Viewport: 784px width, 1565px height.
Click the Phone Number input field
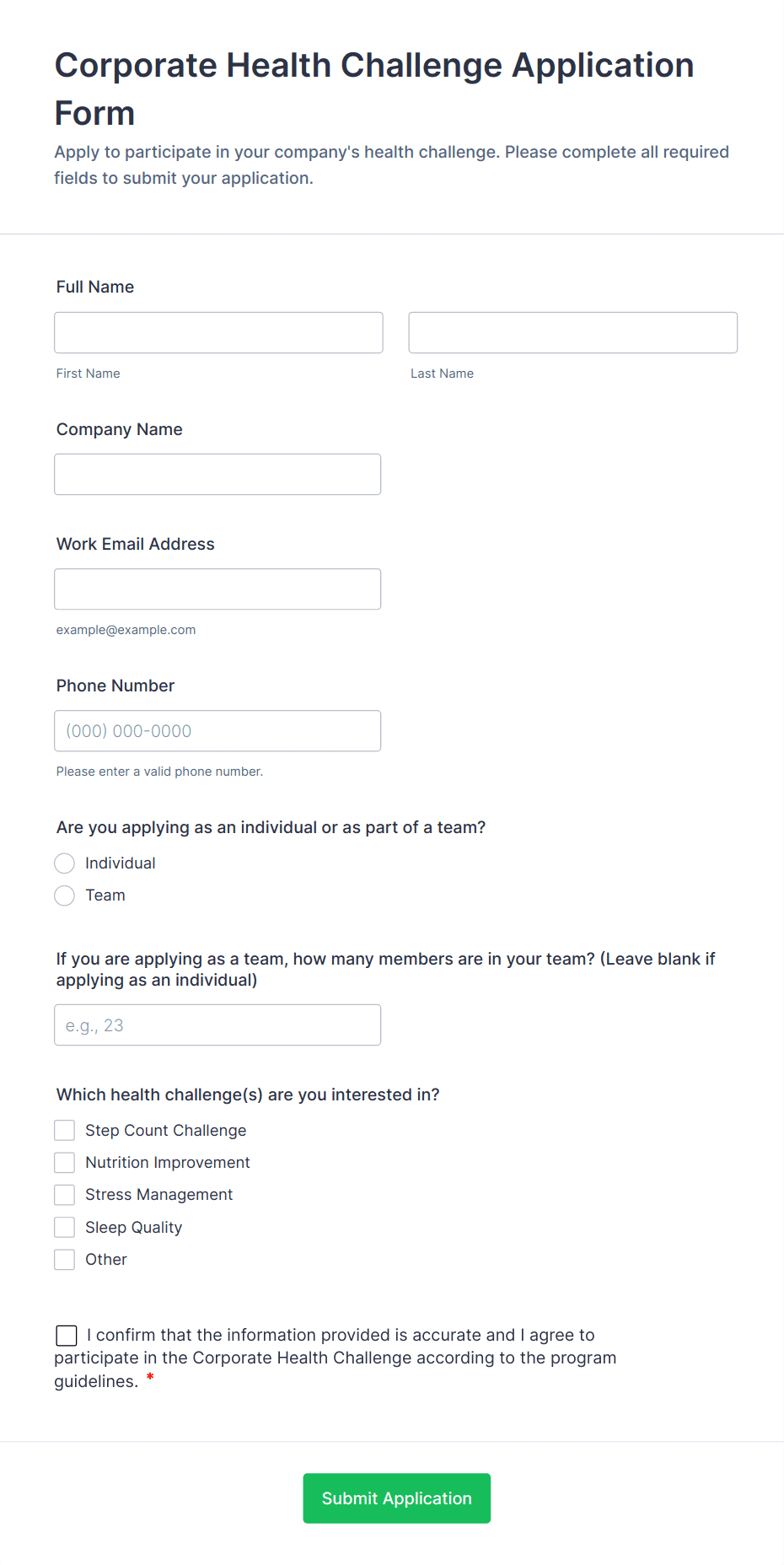[217, 730]
